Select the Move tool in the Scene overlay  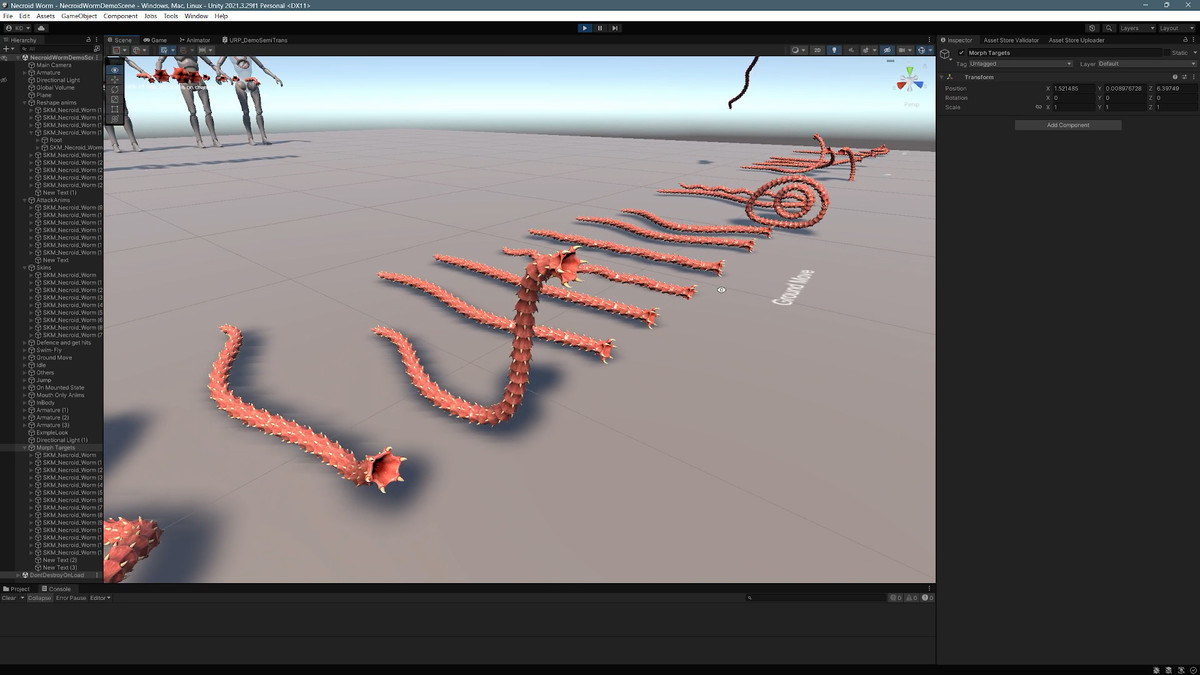(x=115, y=79)
